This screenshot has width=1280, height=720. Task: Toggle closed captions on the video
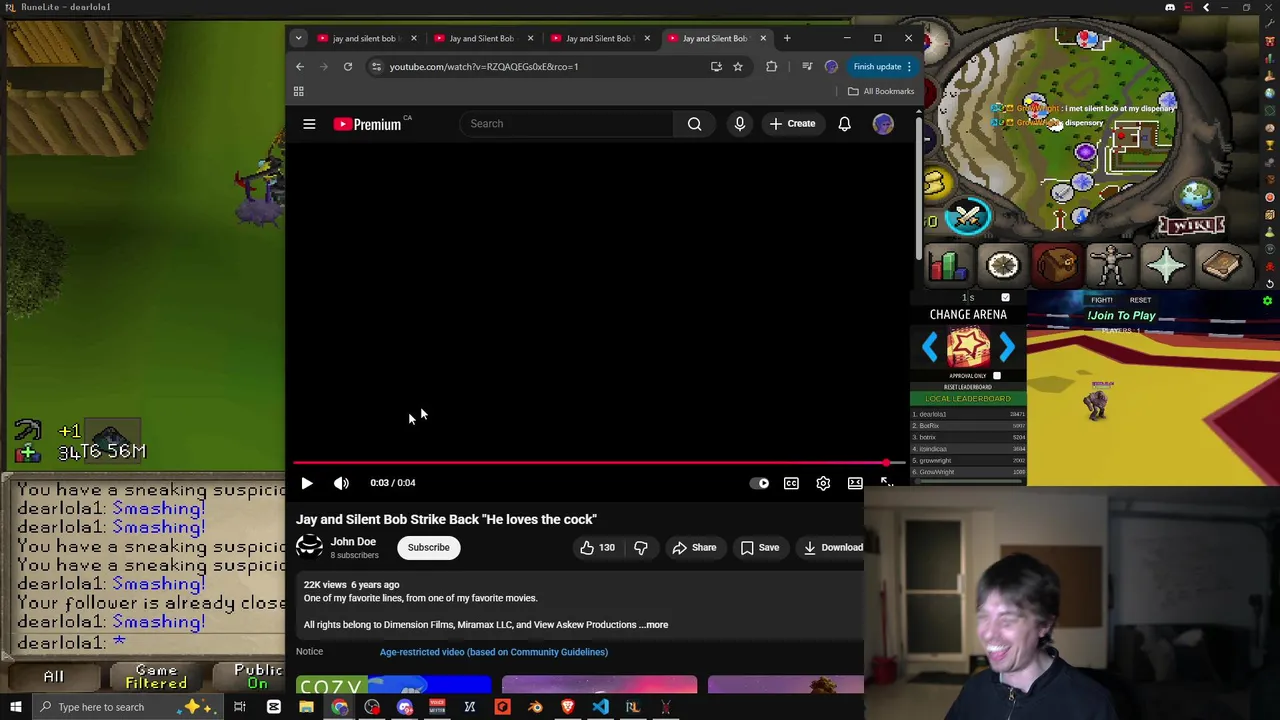[x=791, y=483]
